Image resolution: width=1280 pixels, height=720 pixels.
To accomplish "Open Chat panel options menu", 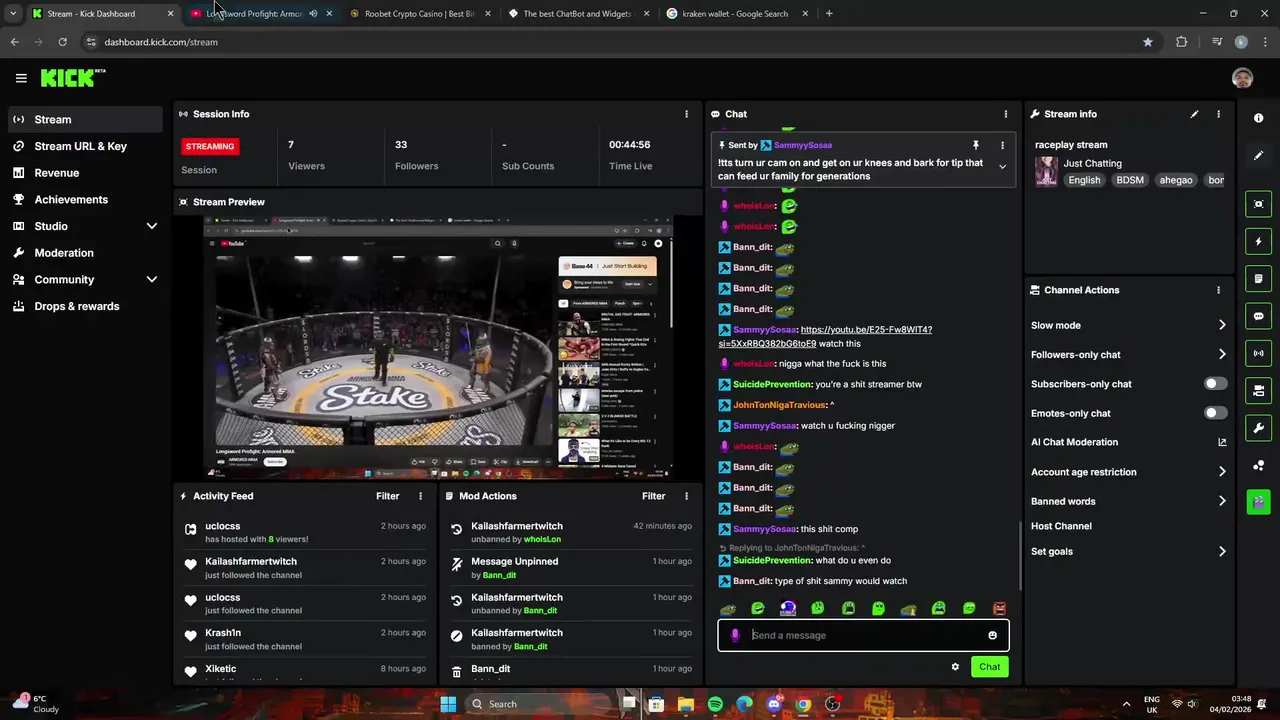I will (1006, 114).
